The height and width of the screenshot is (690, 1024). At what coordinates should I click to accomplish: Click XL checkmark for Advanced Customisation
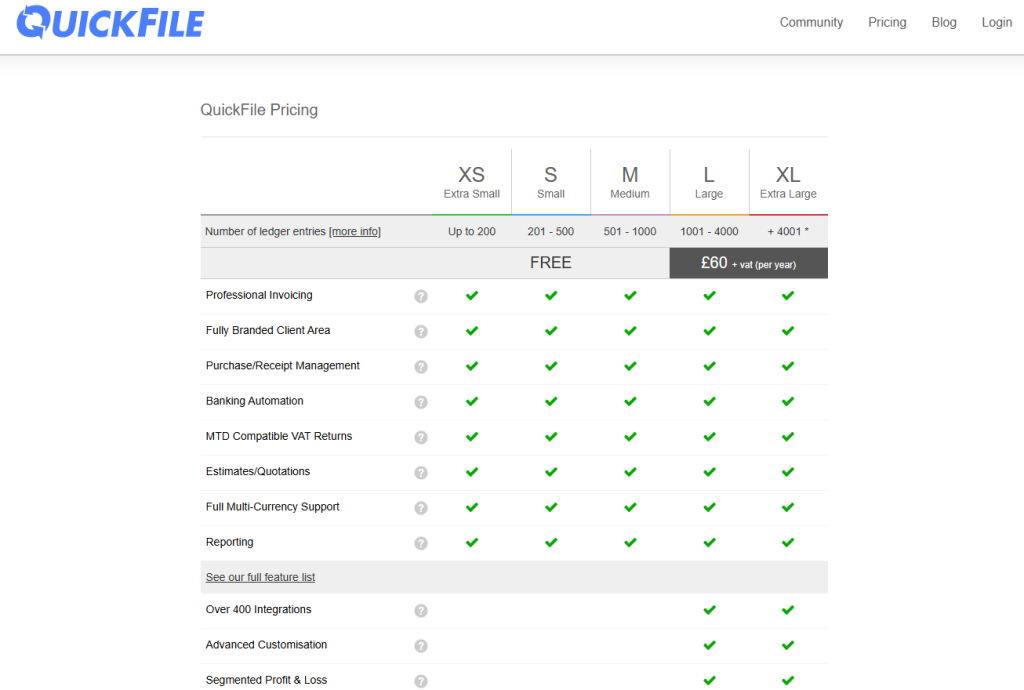click(x=788, y=646)
